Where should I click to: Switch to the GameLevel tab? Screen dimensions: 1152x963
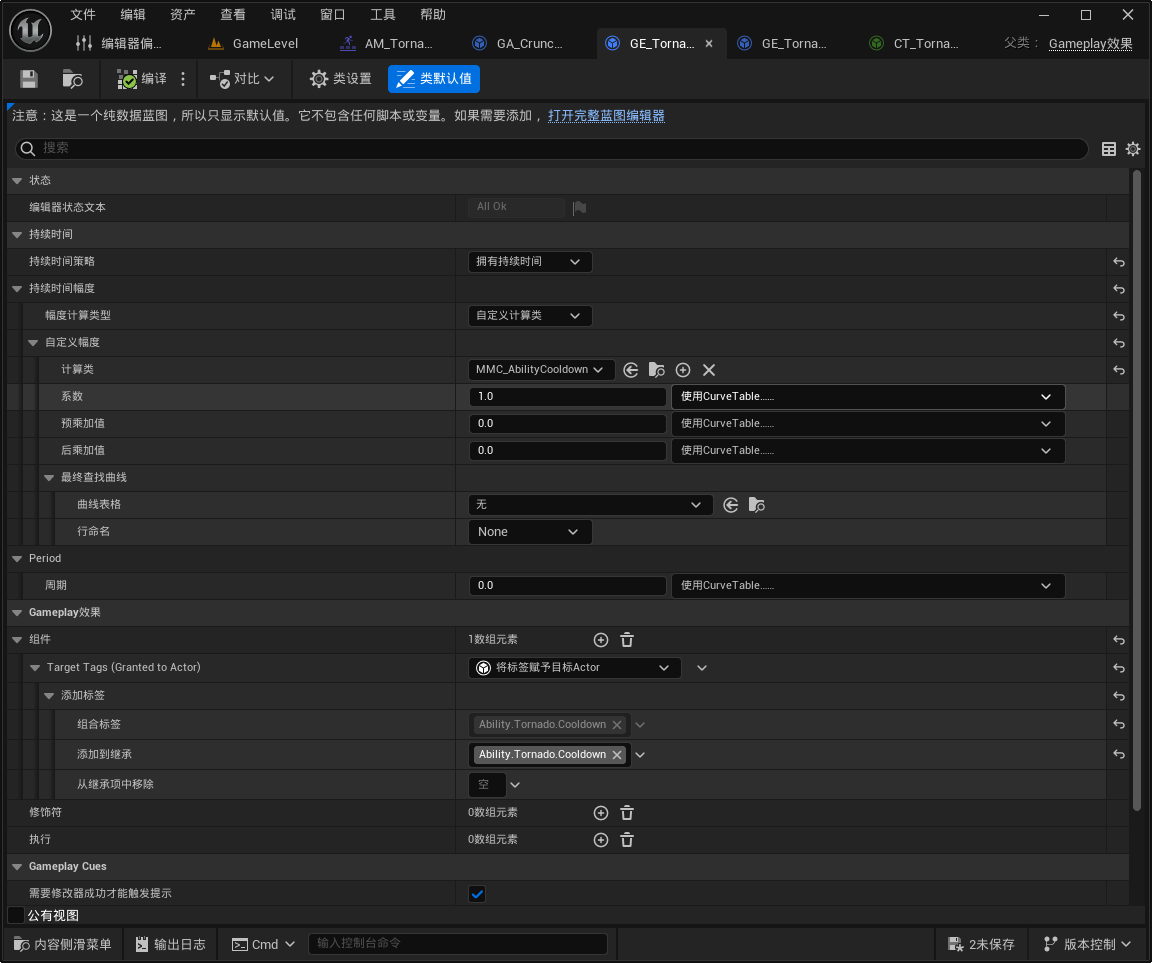254,44
